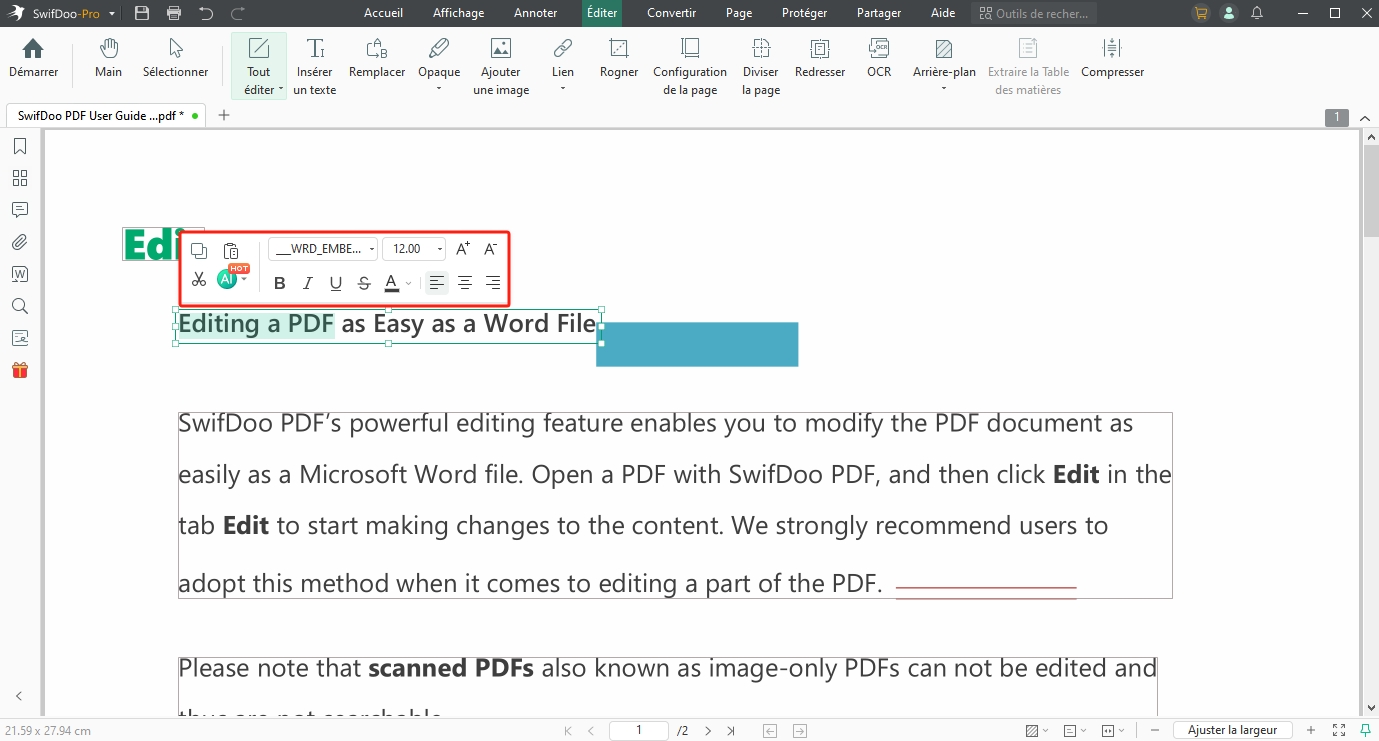
Task: Select the Rogner crop tool
Action: tap(619, 59)
